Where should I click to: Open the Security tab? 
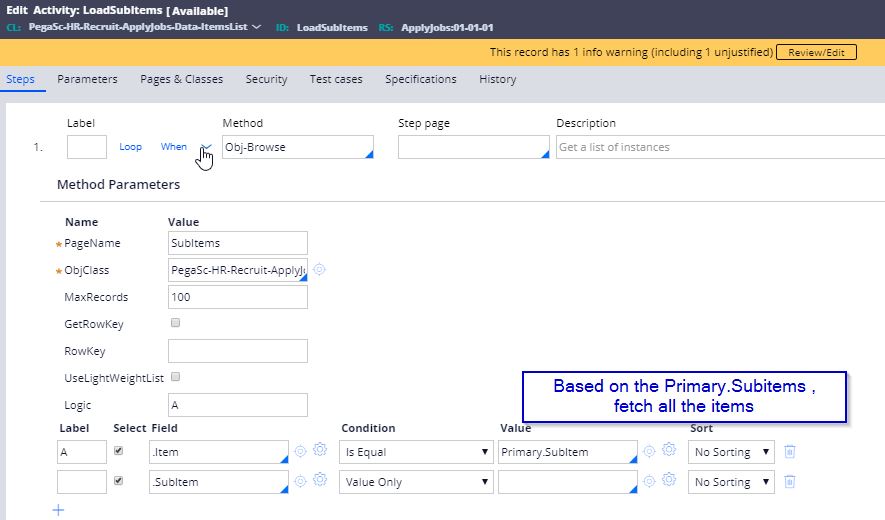[266, 79]
